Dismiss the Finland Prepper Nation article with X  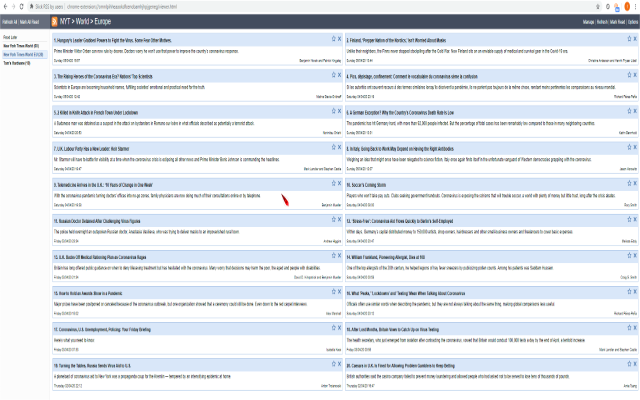coord(635,39)
